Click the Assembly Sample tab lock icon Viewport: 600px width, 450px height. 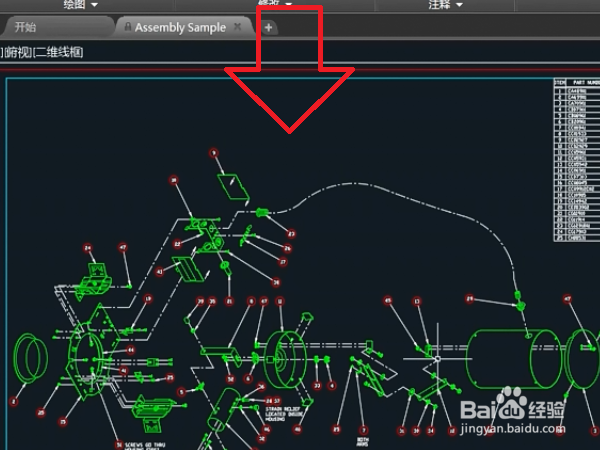[128, 26]
